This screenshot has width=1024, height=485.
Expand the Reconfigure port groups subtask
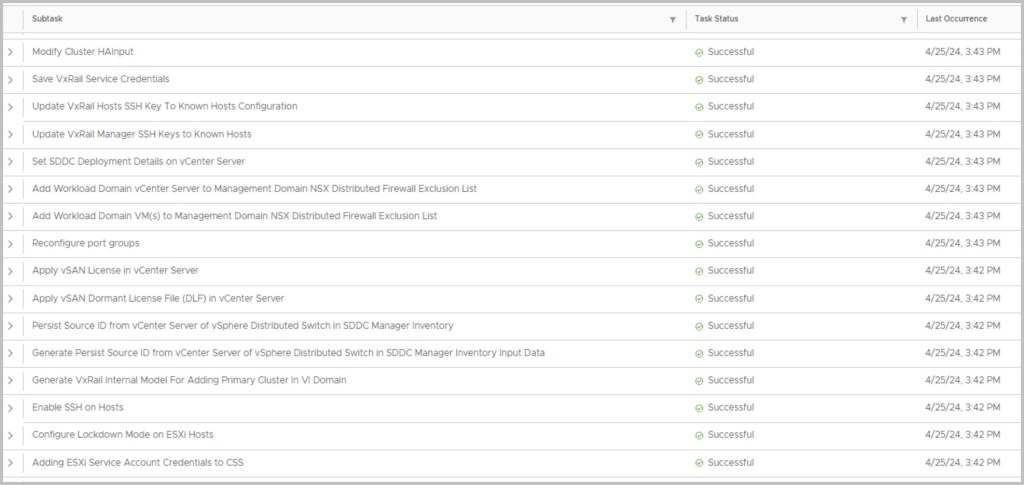pos(11,244)
